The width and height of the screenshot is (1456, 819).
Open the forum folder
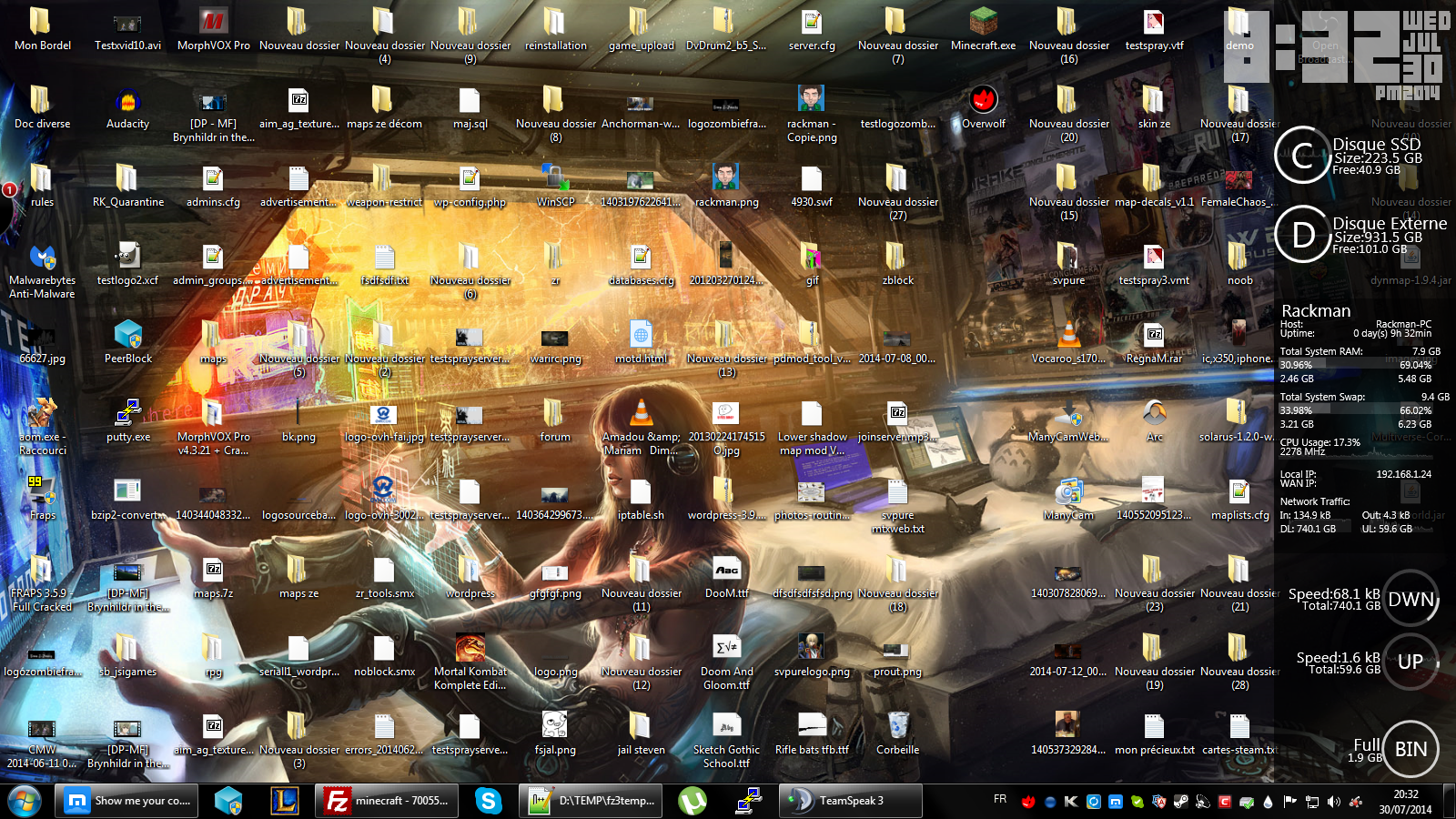coord(555,421)
